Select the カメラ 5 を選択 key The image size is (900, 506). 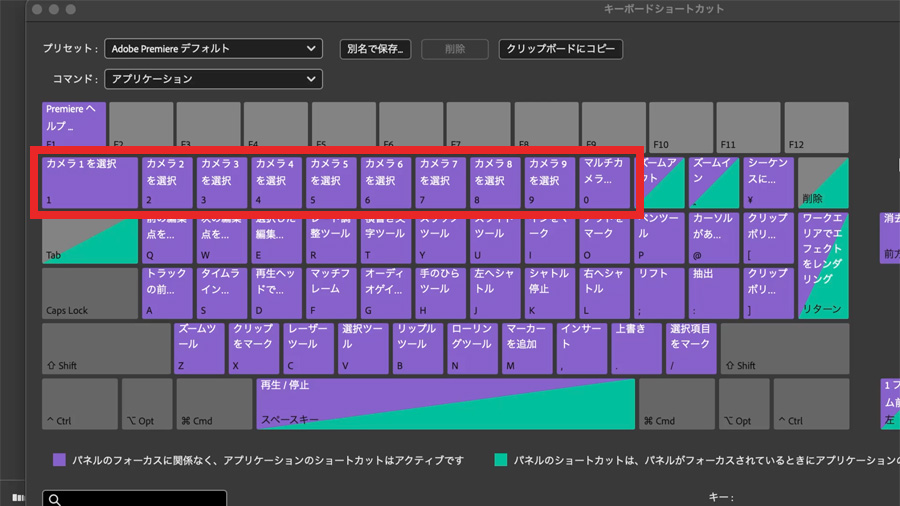coord(331,182)
